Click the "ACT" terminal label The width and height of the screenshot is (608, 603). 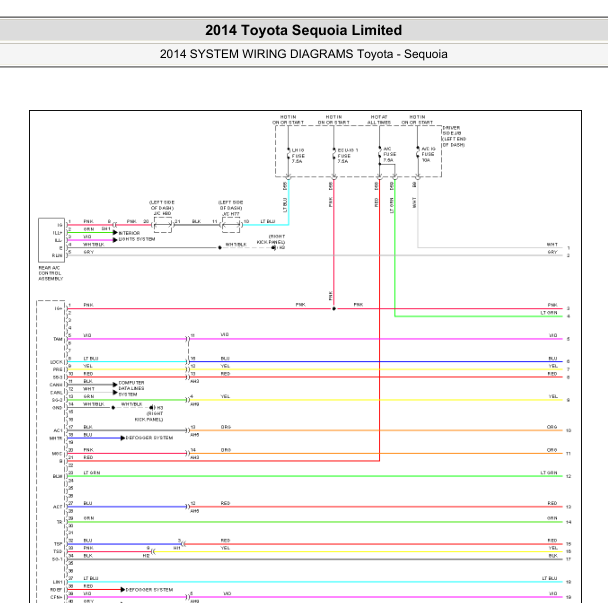[x=57, y=507]
